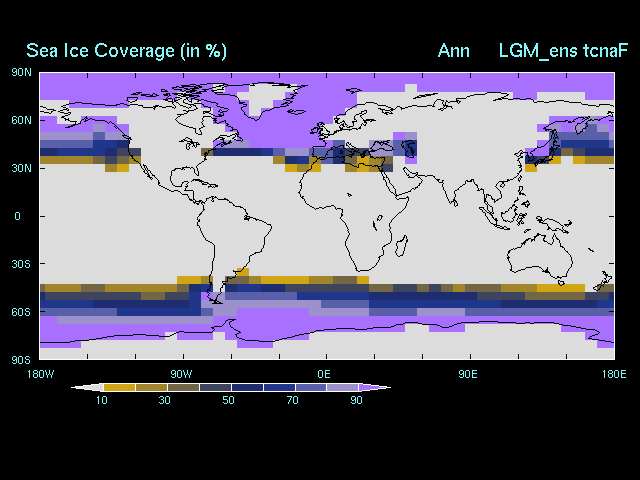Click the 50–60% navy colorbar swatch

coord(247,387)
